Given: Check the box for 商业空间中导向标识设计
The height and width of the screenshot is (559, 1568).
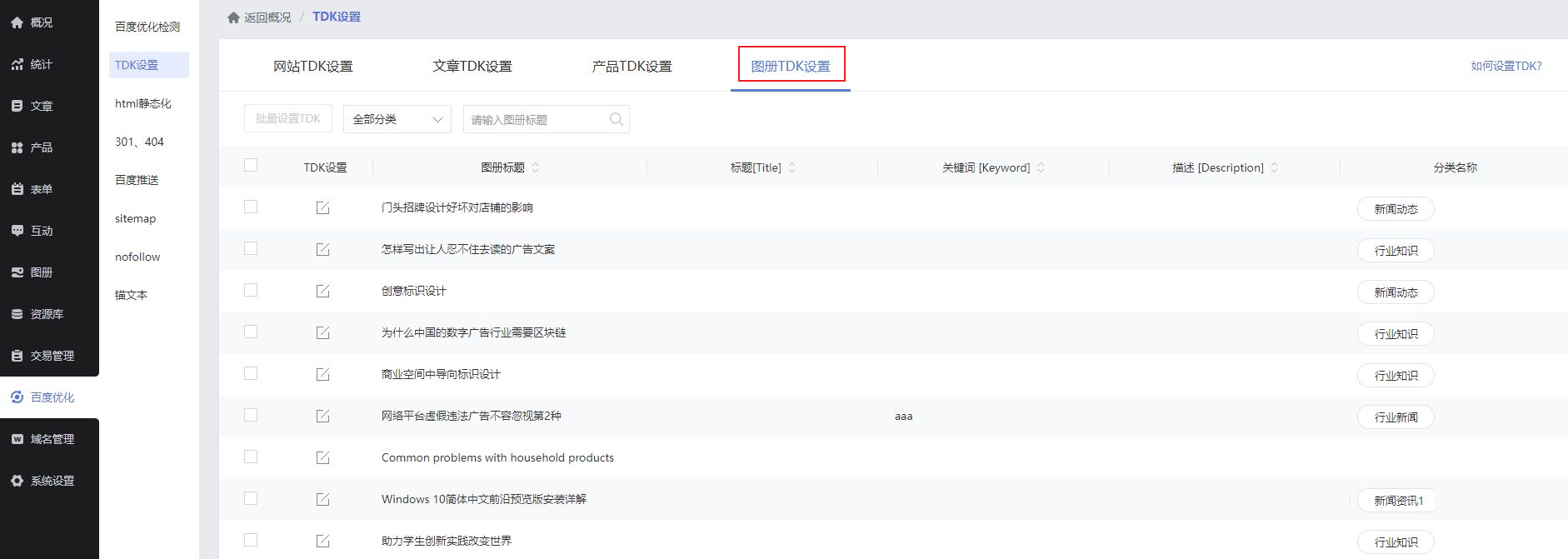Looking at the screenshot, I should (x=251, y=373).
